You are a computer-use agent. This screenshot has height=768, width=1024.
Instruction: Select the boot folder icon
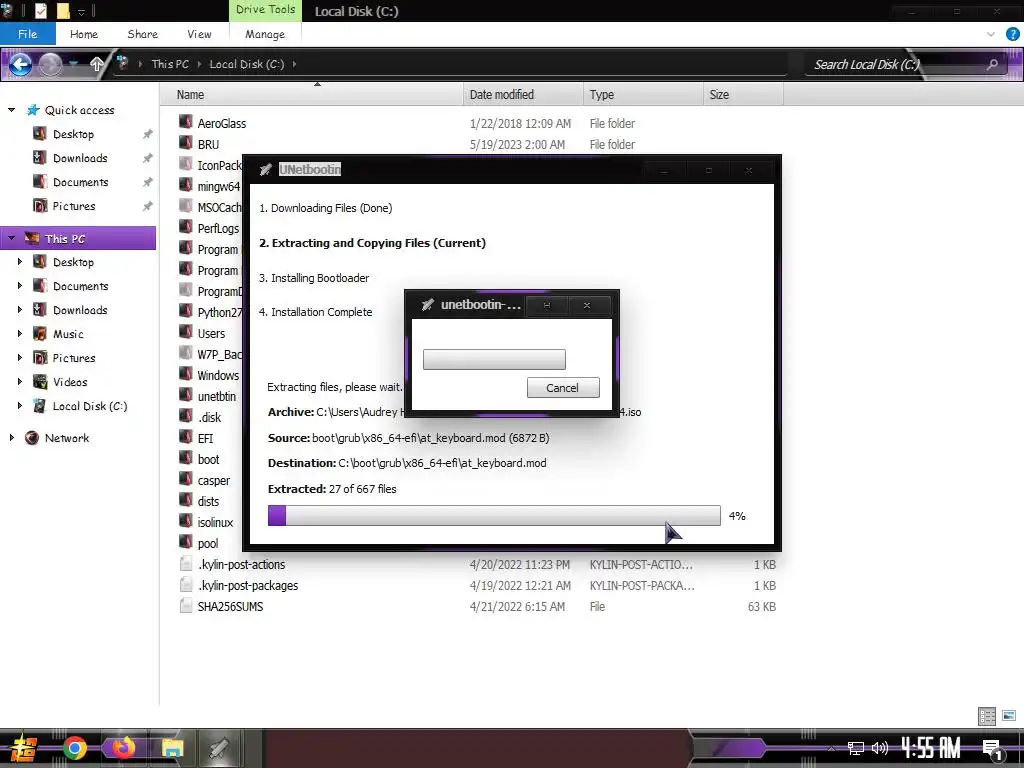(x=186, y=458)
